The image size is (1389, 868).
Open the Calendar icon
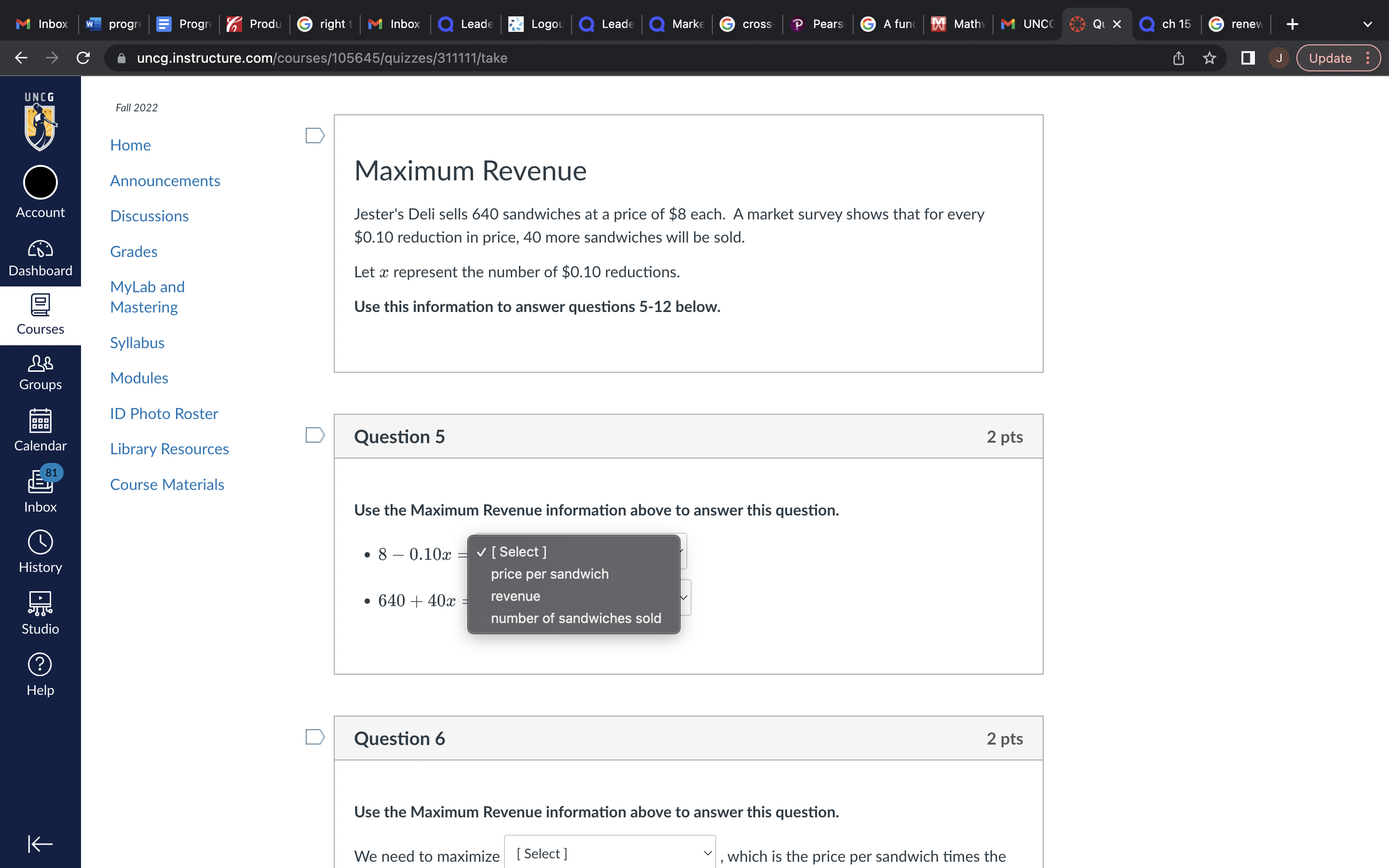(40, 429)
